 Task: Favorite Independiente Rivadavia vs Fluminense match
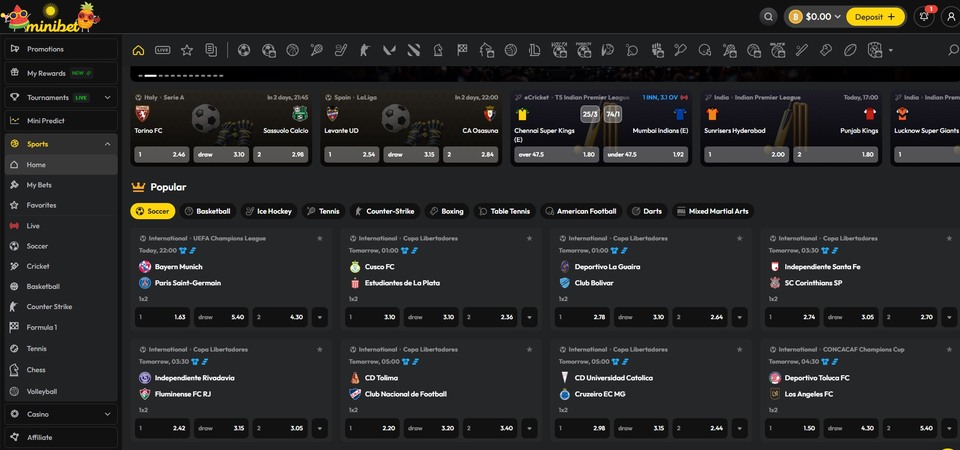pos(320,349)
